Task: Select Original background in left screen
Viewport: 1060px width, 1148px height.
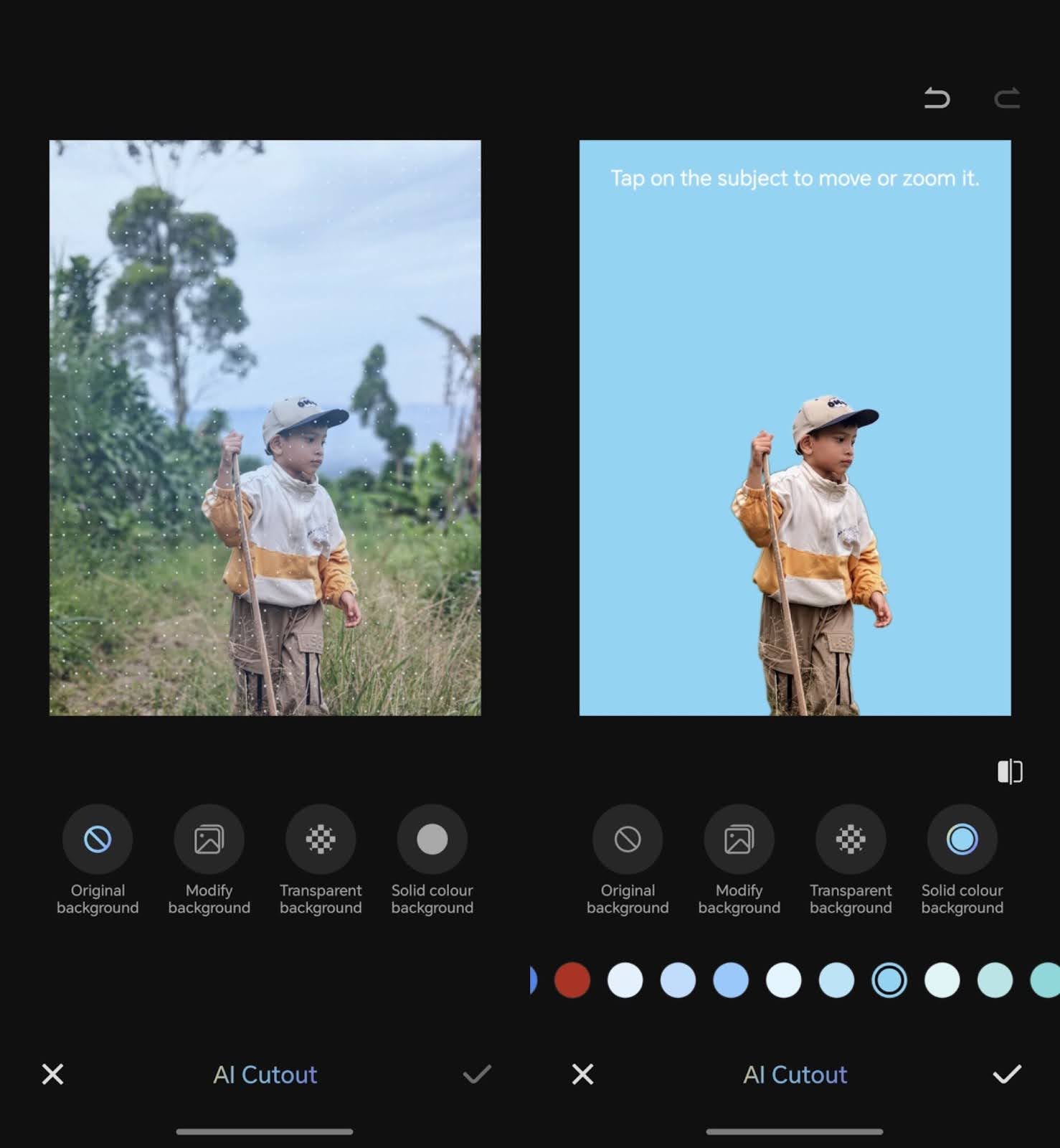Action: click(x=98, y=860)
